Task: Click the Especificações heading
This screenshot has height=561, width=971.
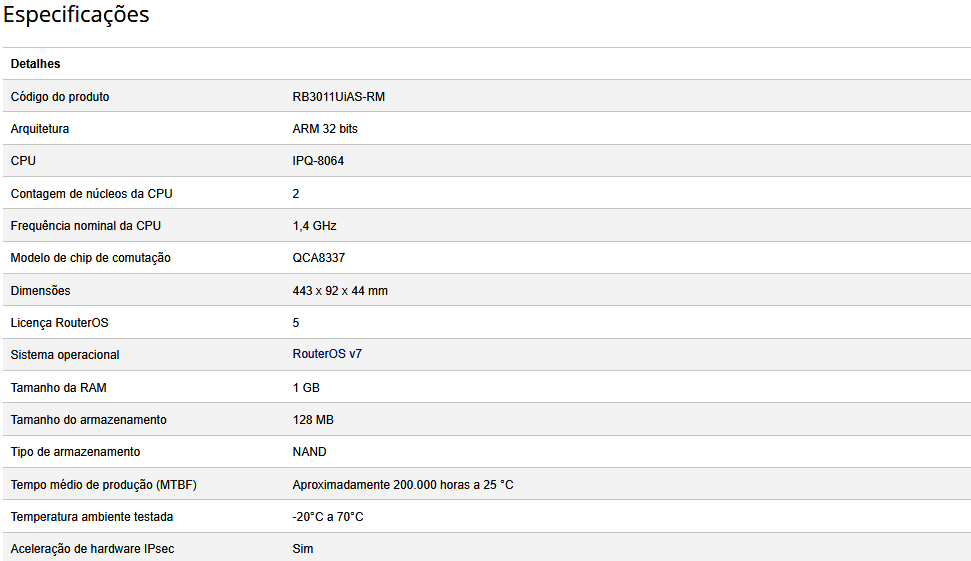Action: [x=76, y=14]
